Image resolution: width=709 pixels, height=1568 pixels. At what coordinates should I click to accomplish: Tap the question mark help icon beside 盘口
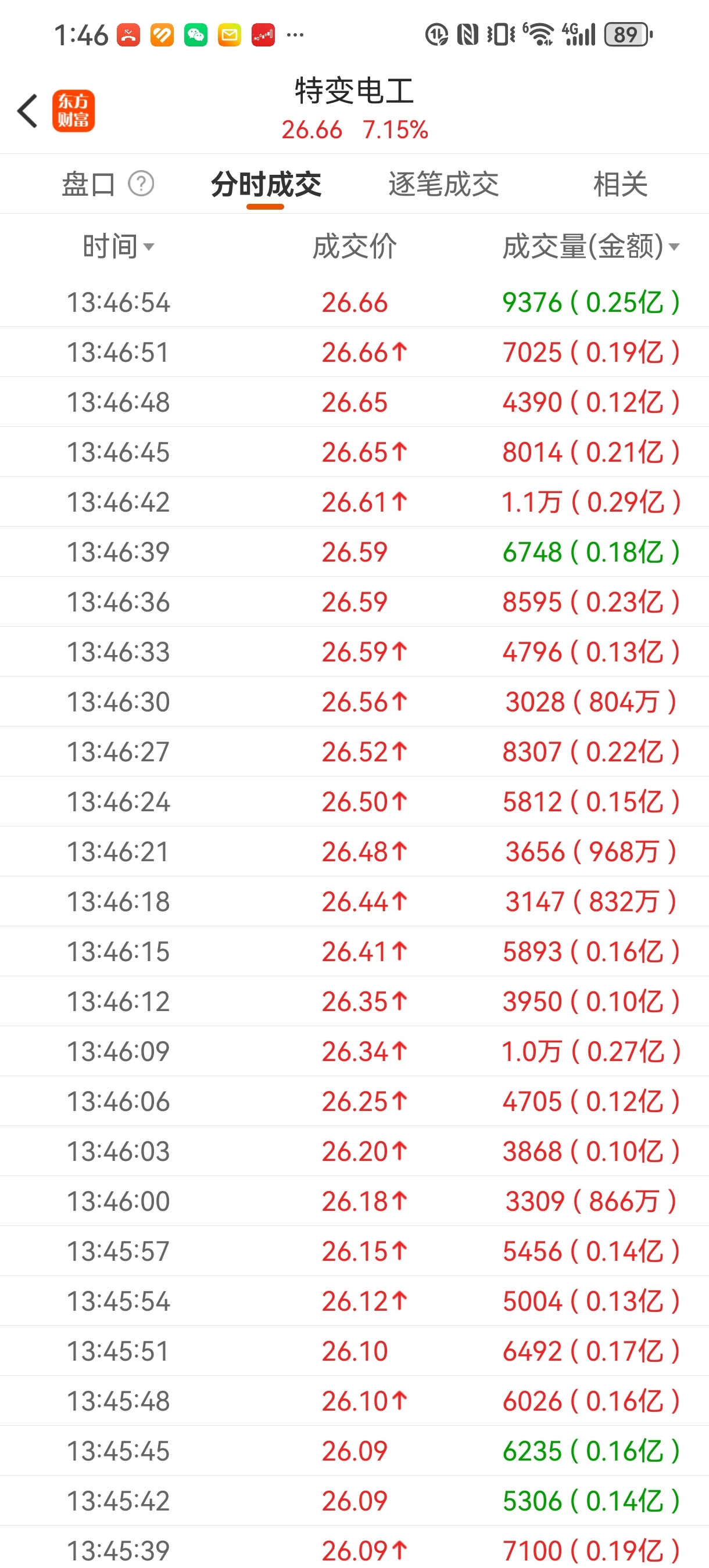pyautogui.click(x=141, y=184)
